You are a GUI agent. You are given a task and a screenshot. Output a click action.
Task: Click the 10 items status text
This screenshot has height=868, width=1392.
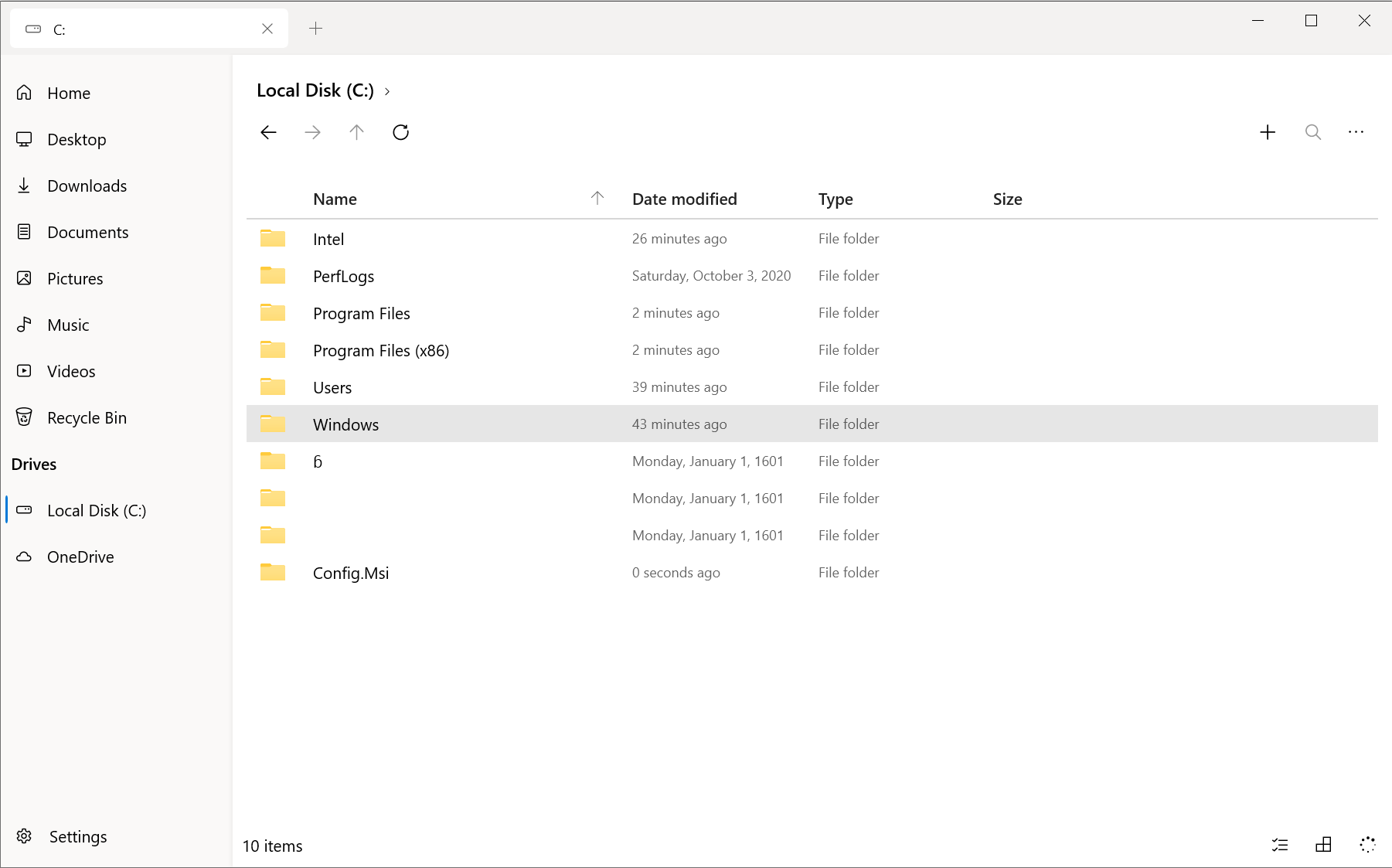(x=273, y=846)
